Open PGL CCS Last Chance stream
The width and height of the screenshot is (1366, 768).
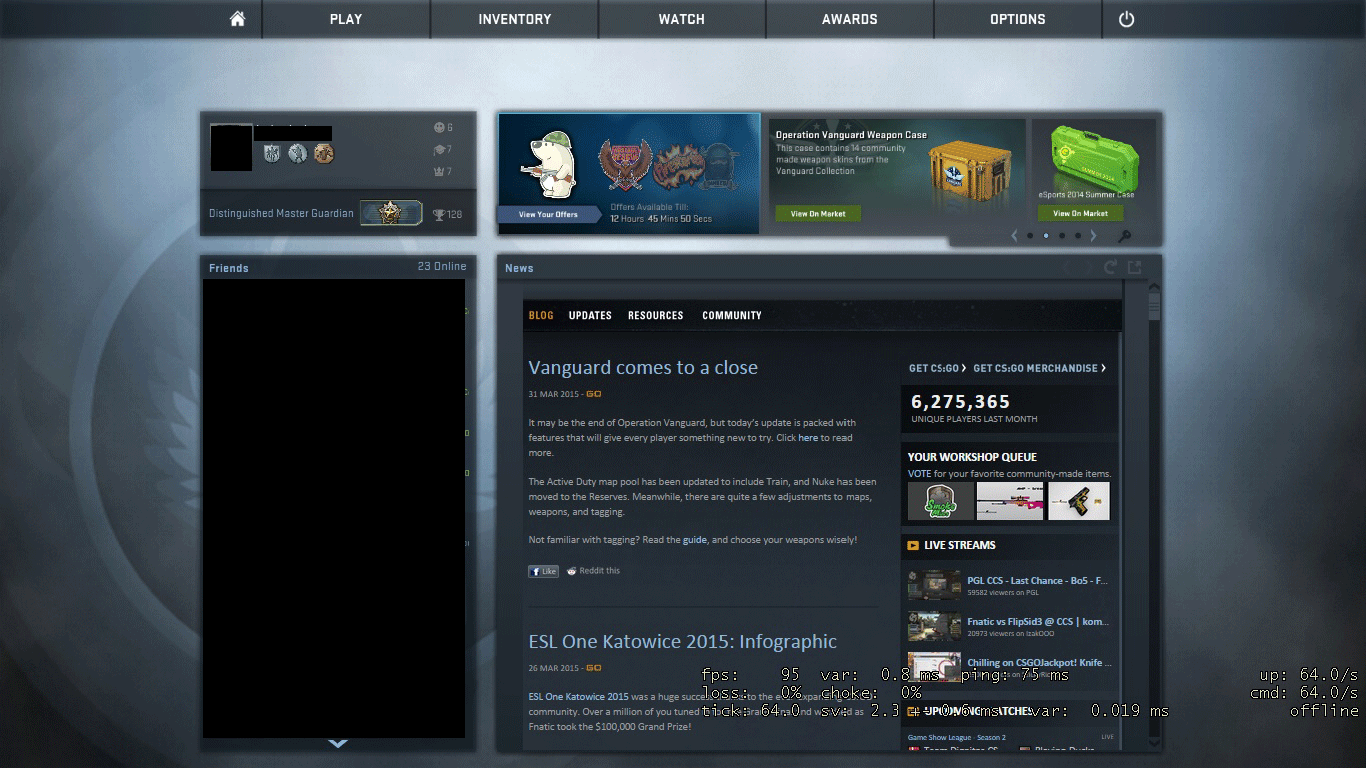1037,580
